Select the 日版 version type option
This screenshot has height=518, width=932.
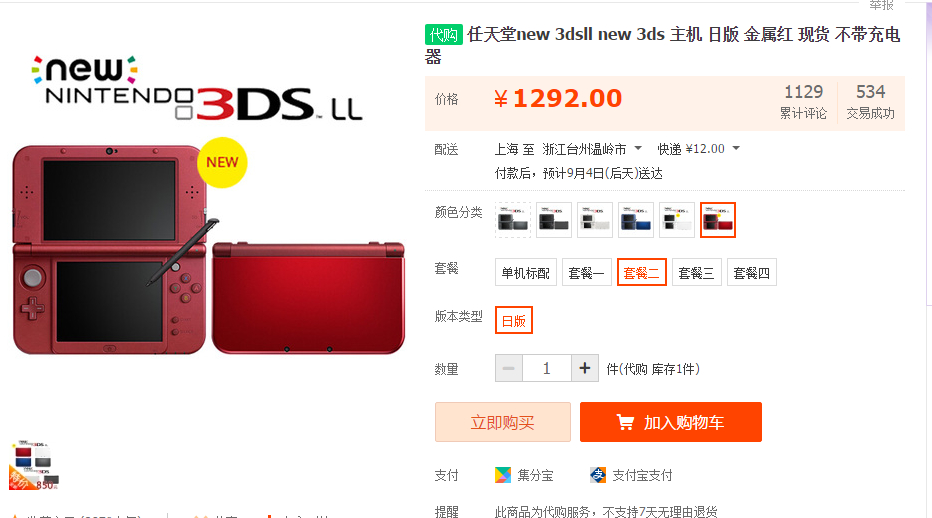(514, 321)
